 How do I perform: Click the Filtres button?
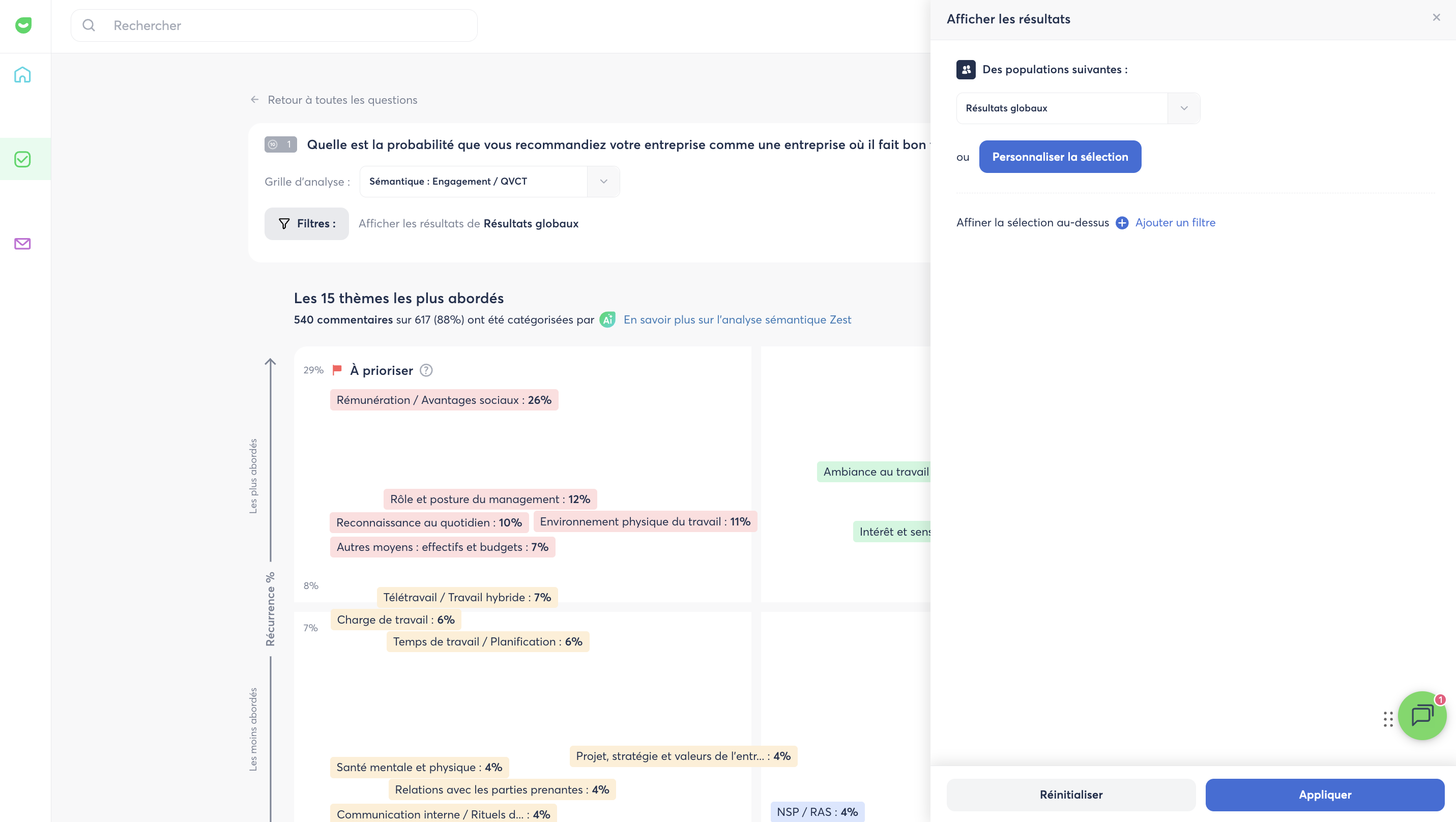pyautogui.click(x=306, y=224)
